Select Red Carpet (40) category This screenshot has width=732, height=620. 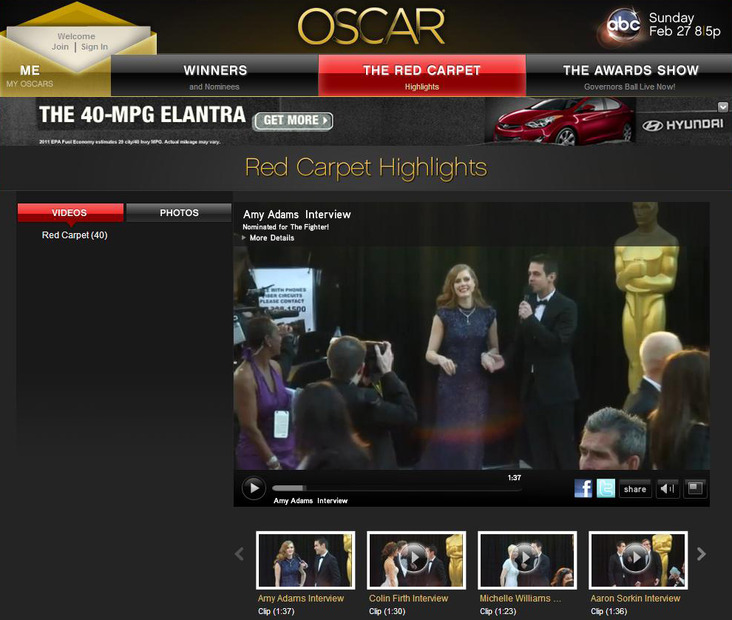75,235
